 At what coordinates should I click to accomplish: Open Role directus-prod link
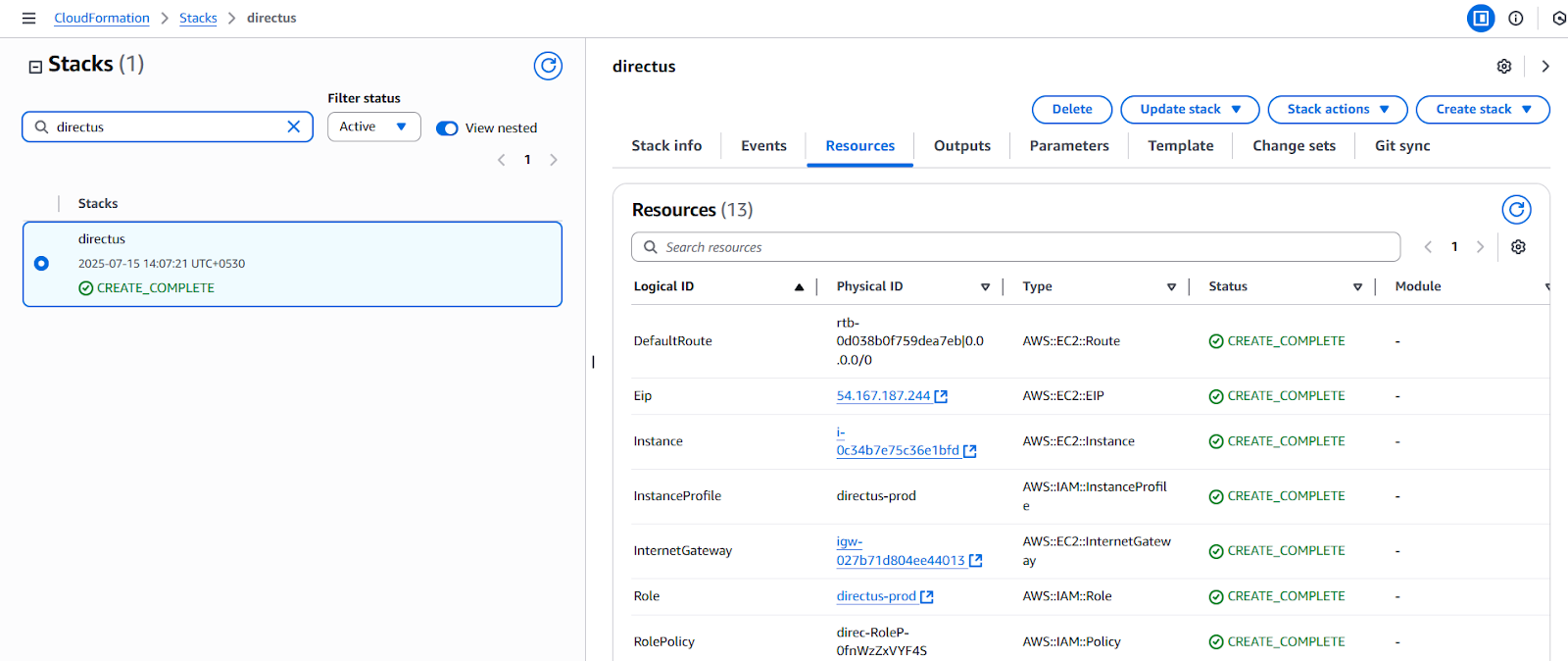point(876,596)
